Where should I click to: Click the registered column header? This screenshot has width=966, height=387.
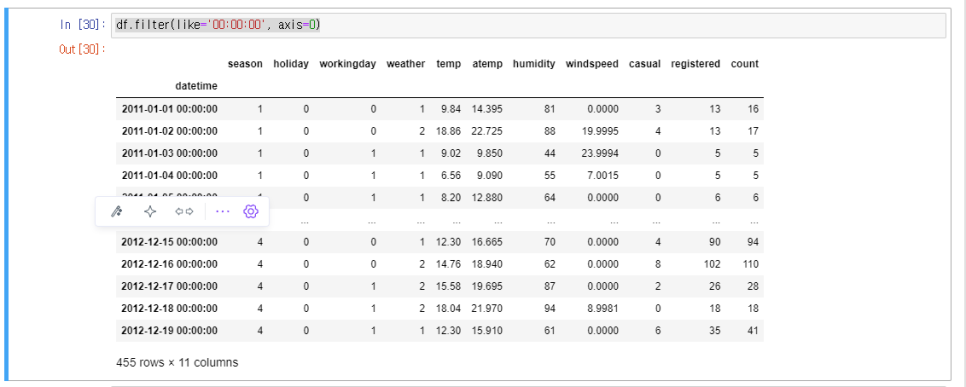[696, 63]
